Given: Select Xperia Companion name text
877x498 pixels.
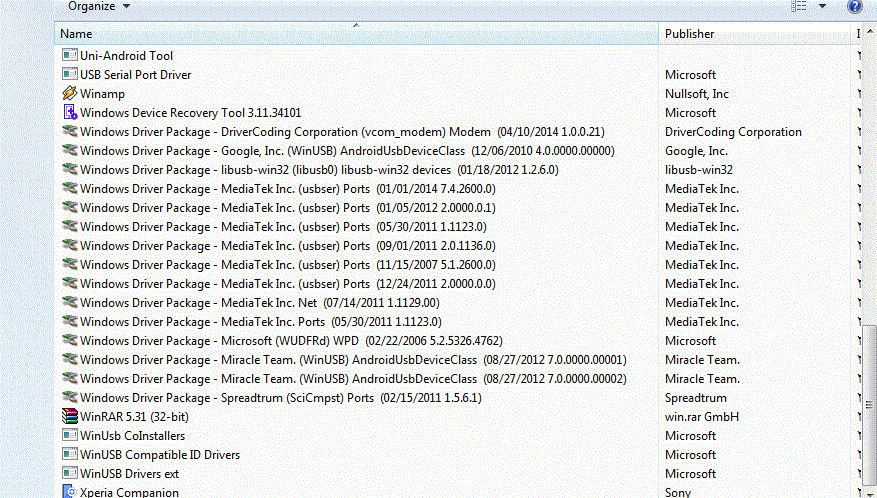Looking at the screenshot, I should [129, 492].
